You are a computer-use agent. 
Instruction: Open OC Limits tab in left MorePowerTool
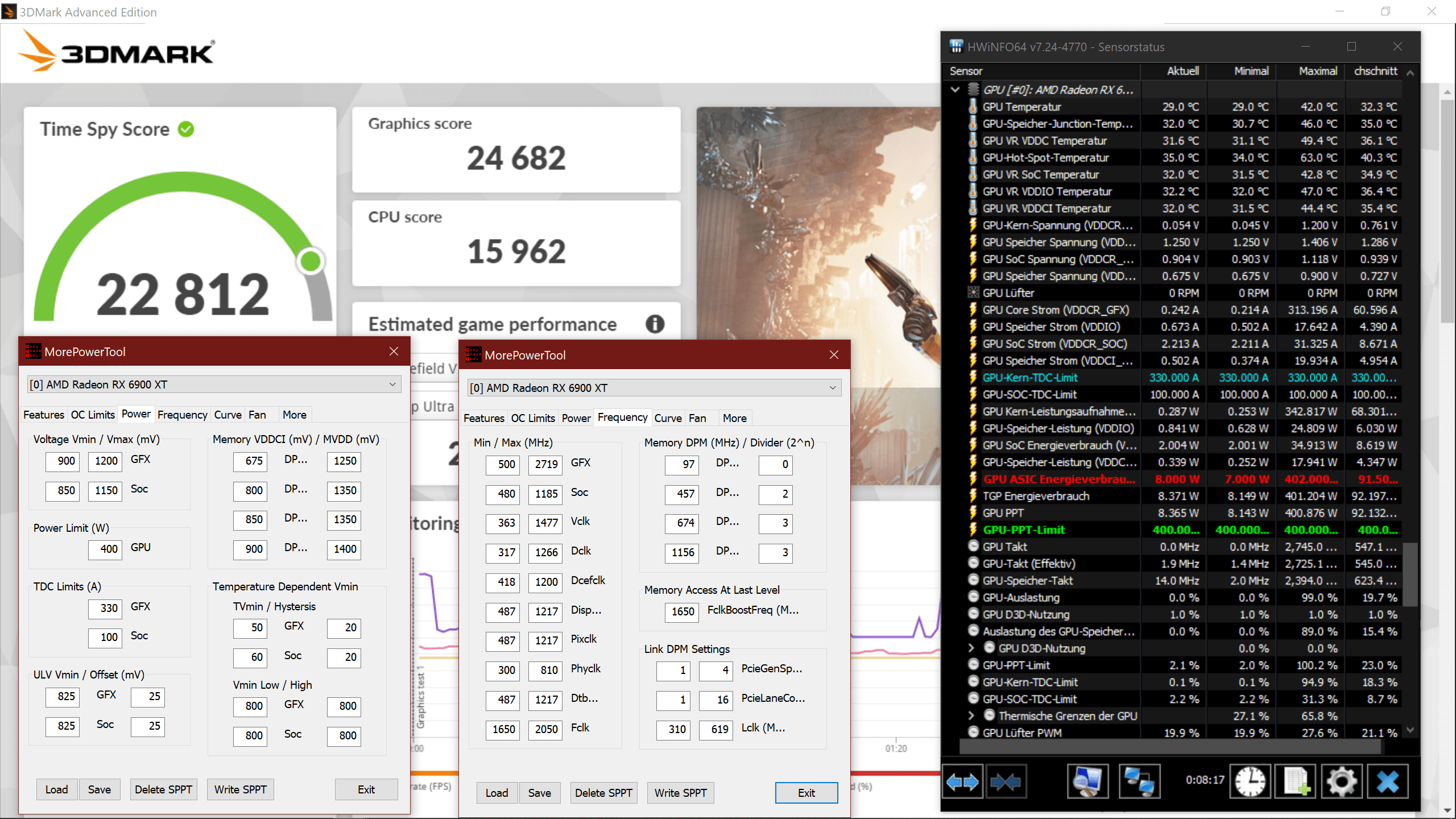(93, 415)
